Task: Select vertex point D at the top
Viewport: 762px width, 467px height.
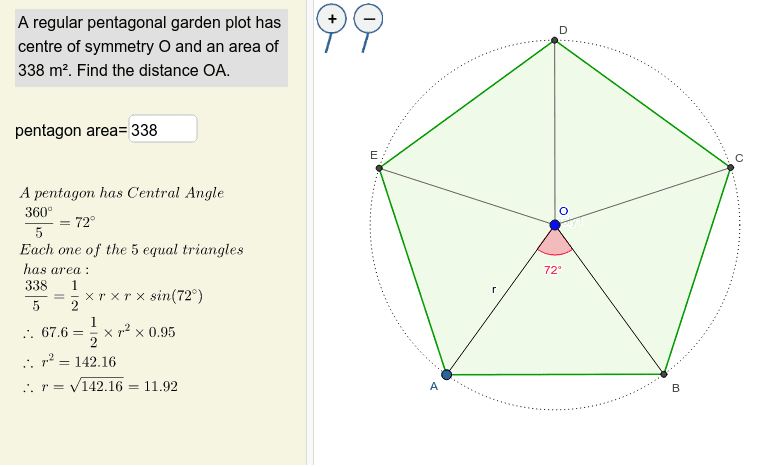Action: coord(554,40)
